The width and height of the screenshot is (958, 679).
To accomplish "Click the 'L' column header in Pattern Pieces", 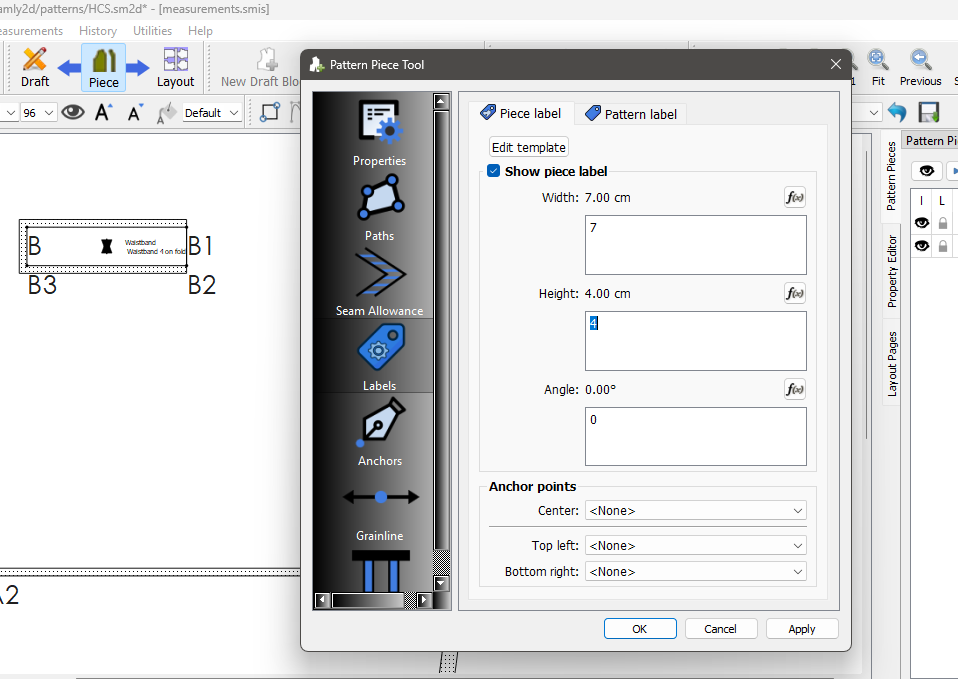I will click(942, 200).
